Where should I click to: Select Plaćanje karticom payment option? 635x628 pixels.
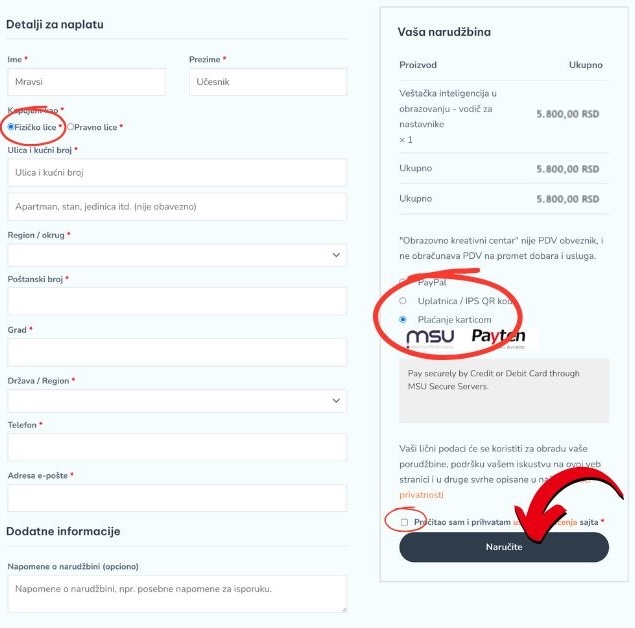pyautogui.click(x=403, y=320)
